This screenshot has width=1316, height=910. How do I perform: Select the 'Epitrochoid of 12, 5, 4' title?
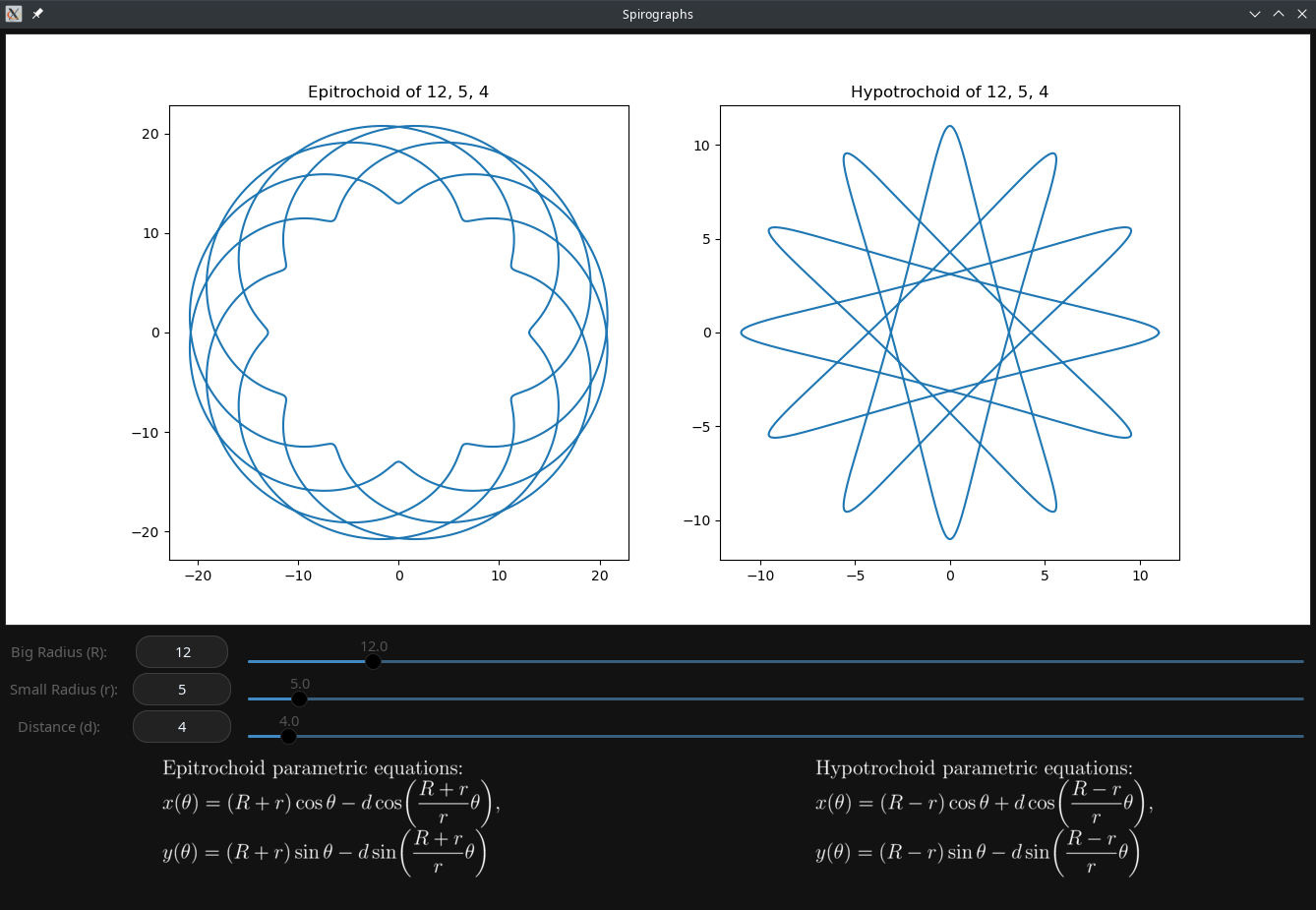(x=398, y=91)
